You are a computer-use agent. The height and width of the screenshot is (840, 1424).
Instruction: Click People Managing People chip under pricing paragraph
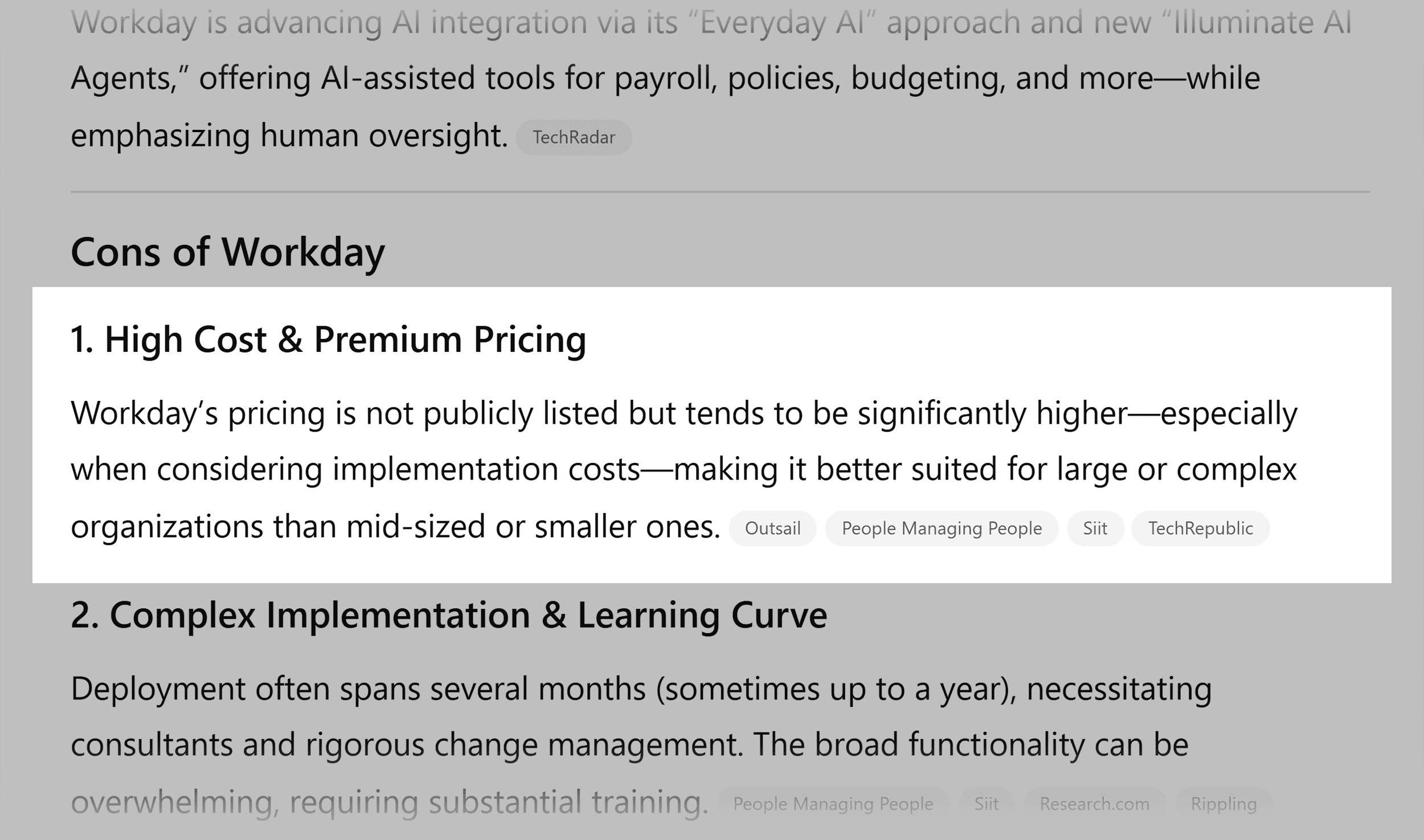pos(942,528)
